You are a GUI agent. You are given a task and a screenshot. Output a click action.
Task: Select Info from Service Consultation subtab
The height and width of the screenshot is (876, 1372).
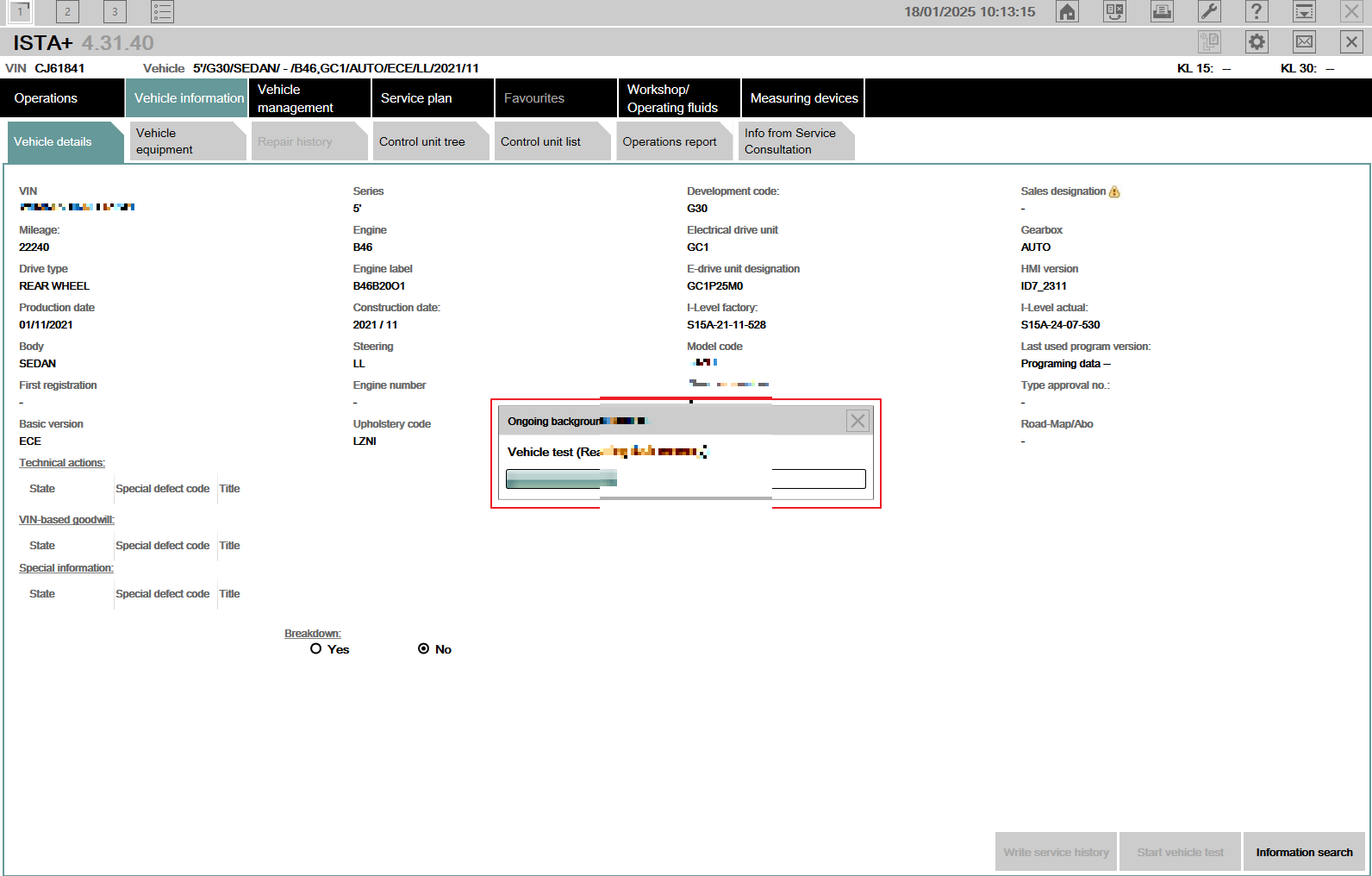pyautogui.click(x=795, y=141)
